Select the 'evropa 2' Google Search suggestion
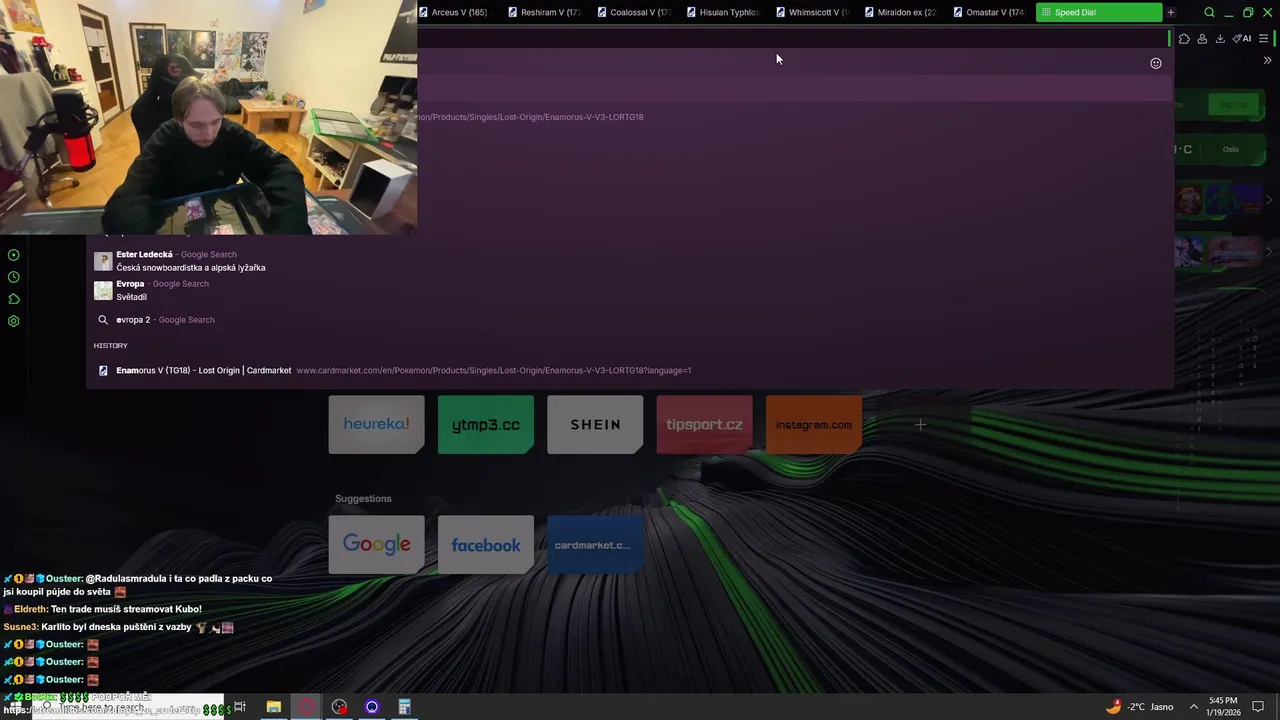The height and width of the screenshot is (720, 1280). 630,320
